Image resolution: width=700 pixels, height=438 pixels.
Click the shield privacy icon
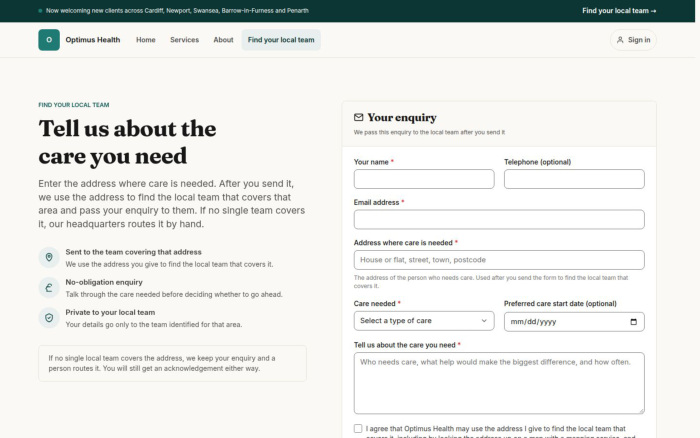tap(49, 318)
